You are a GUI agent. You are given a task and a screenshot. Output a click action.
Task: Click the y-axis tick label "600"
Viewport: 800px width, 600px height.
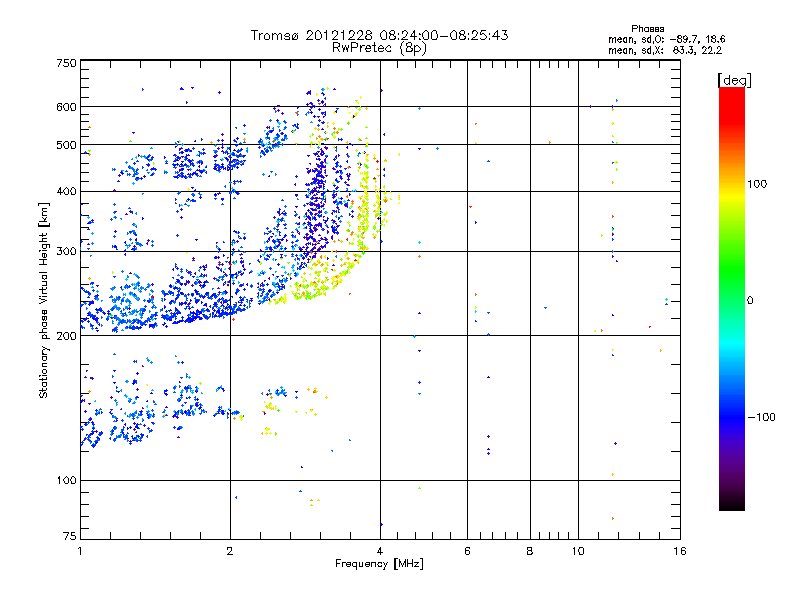[66, 107]
